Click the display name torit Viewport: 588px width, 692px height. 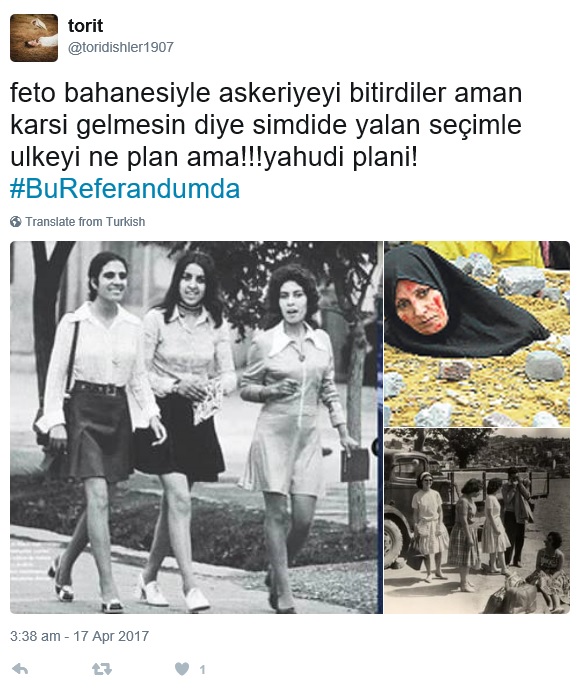tap(85, 26)
